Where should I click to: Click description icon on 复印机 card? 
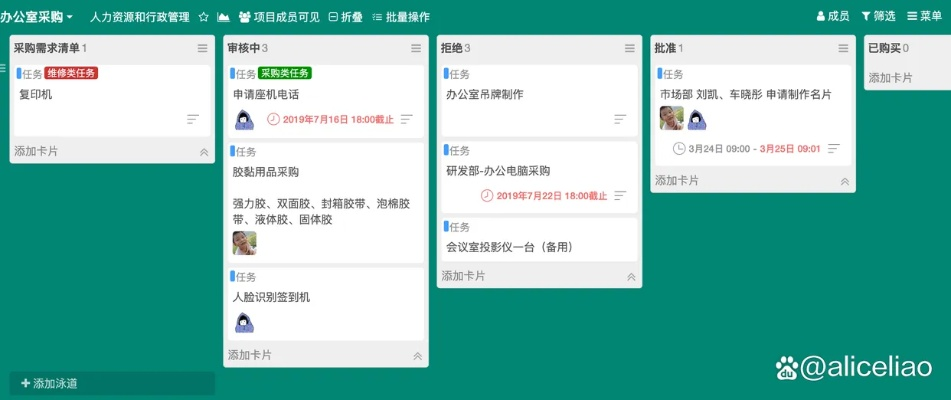pos(193,119)
